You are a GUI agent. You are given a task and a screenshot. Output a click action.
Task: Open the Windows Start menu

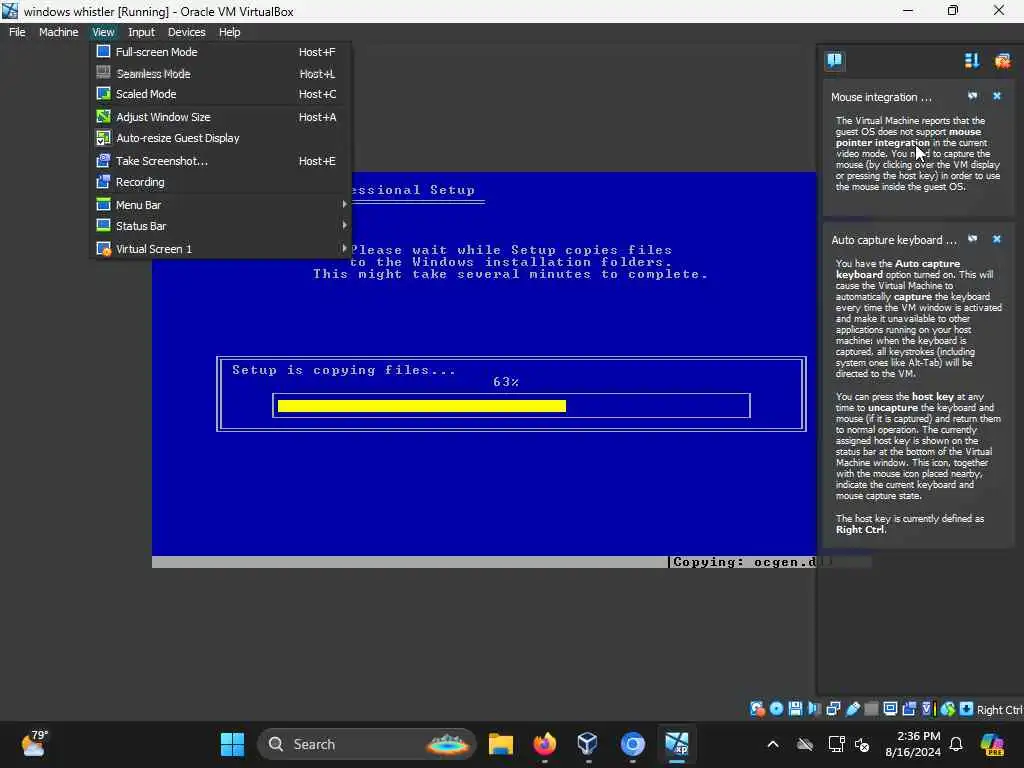[x=232, y=744]
